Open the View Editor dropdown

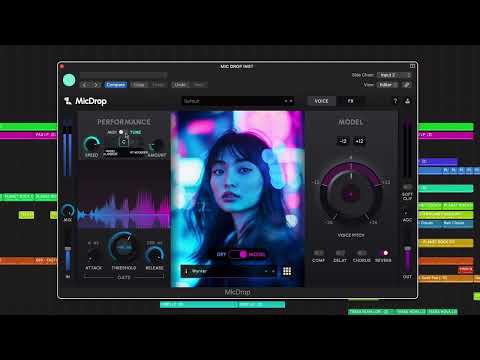pos(388,85)
